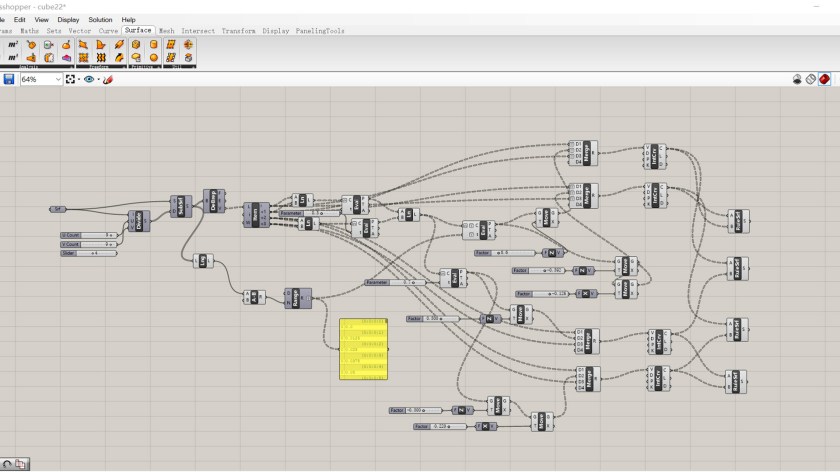Click the zoom extents icon
The height and width of the screenshot is (472, 840).
pos(71,79)
